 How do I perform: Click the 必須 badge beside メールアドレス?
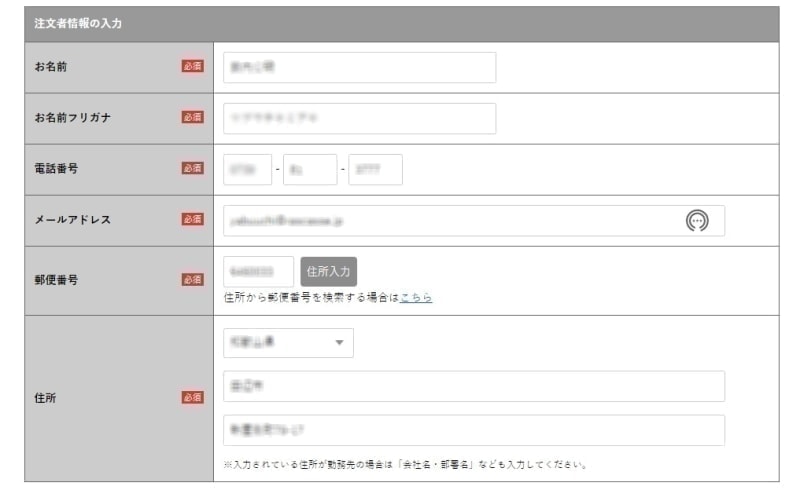(x=192, y=220)
